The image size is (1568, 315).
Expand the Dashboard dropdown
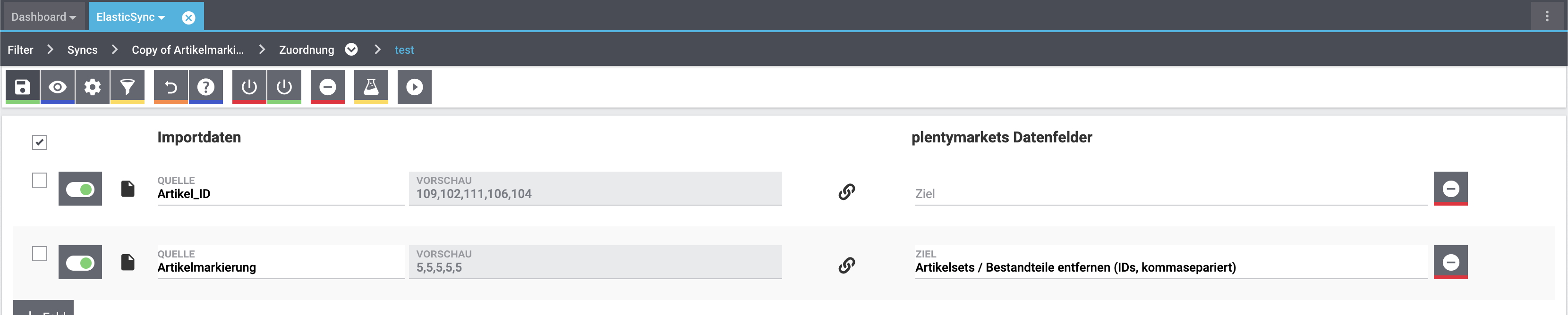tap(43, 17)
